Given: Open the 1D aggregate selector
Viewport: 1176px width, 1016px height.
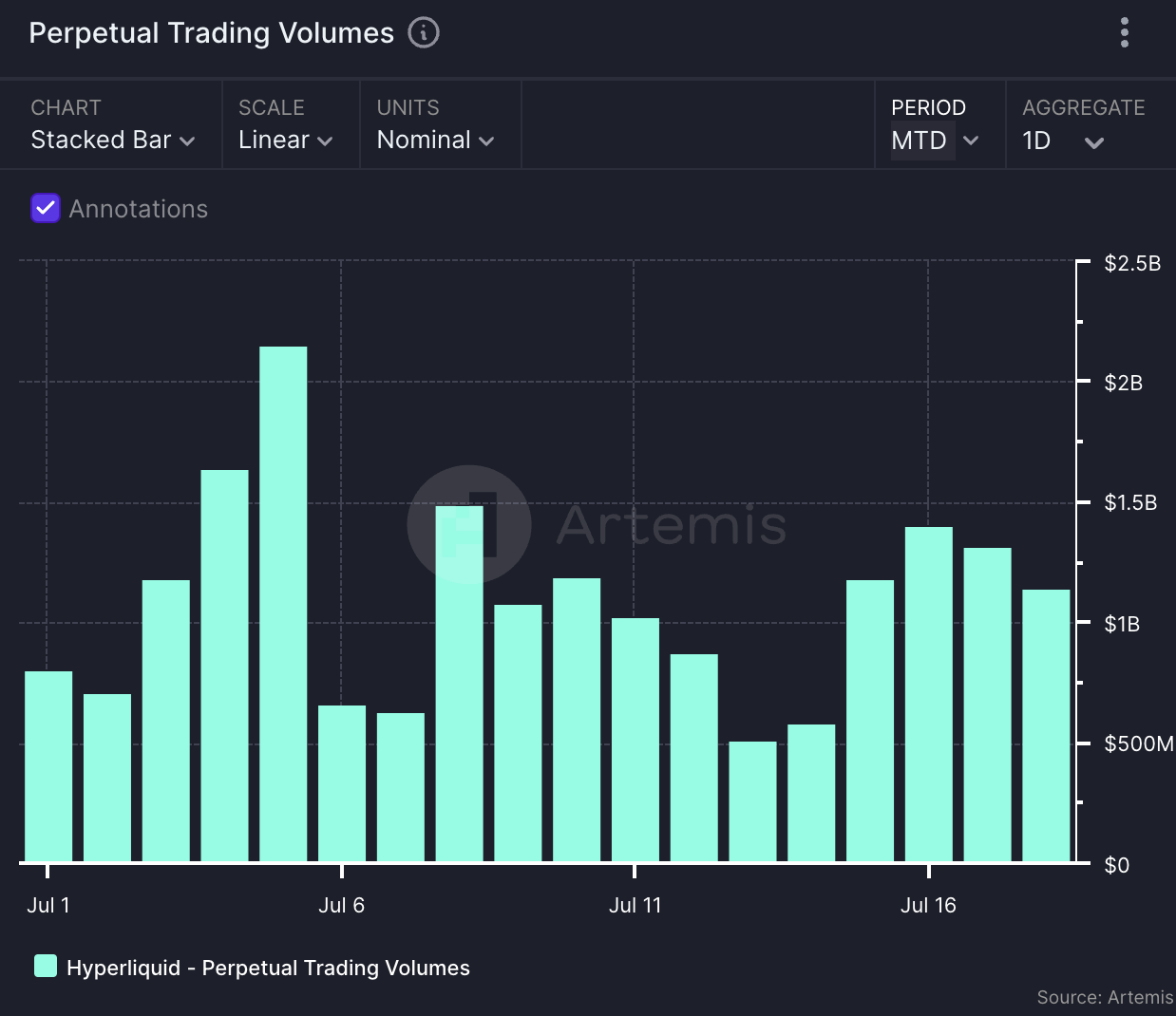Looking at the screenshot, I should (1062, 141).
